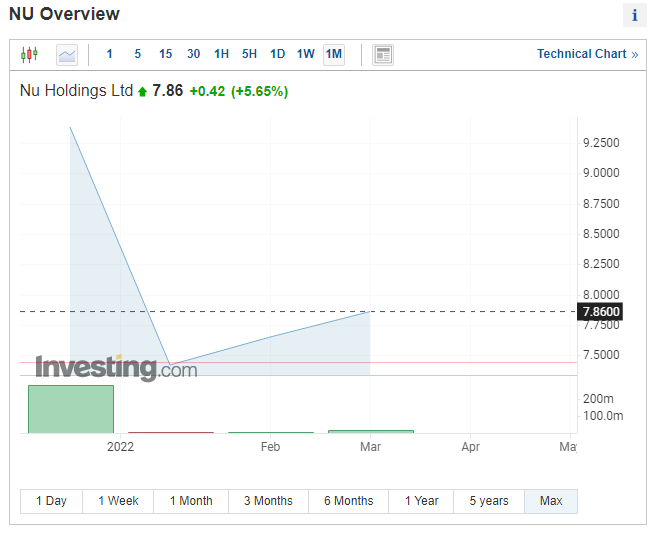The image size is (658, 536).
Task: Click the 9.2500 price axis label
Action: [x=601, y=143]
